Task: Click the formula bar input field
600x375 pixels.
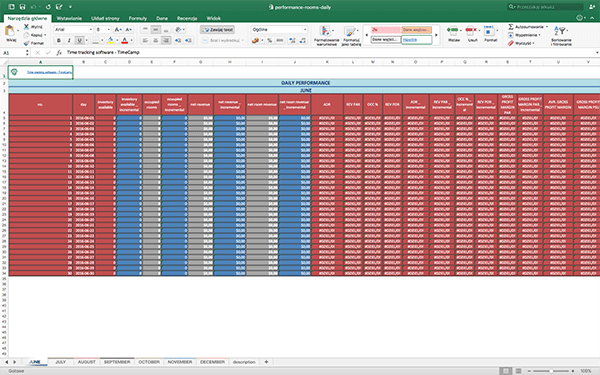Action: pos(329,52)
